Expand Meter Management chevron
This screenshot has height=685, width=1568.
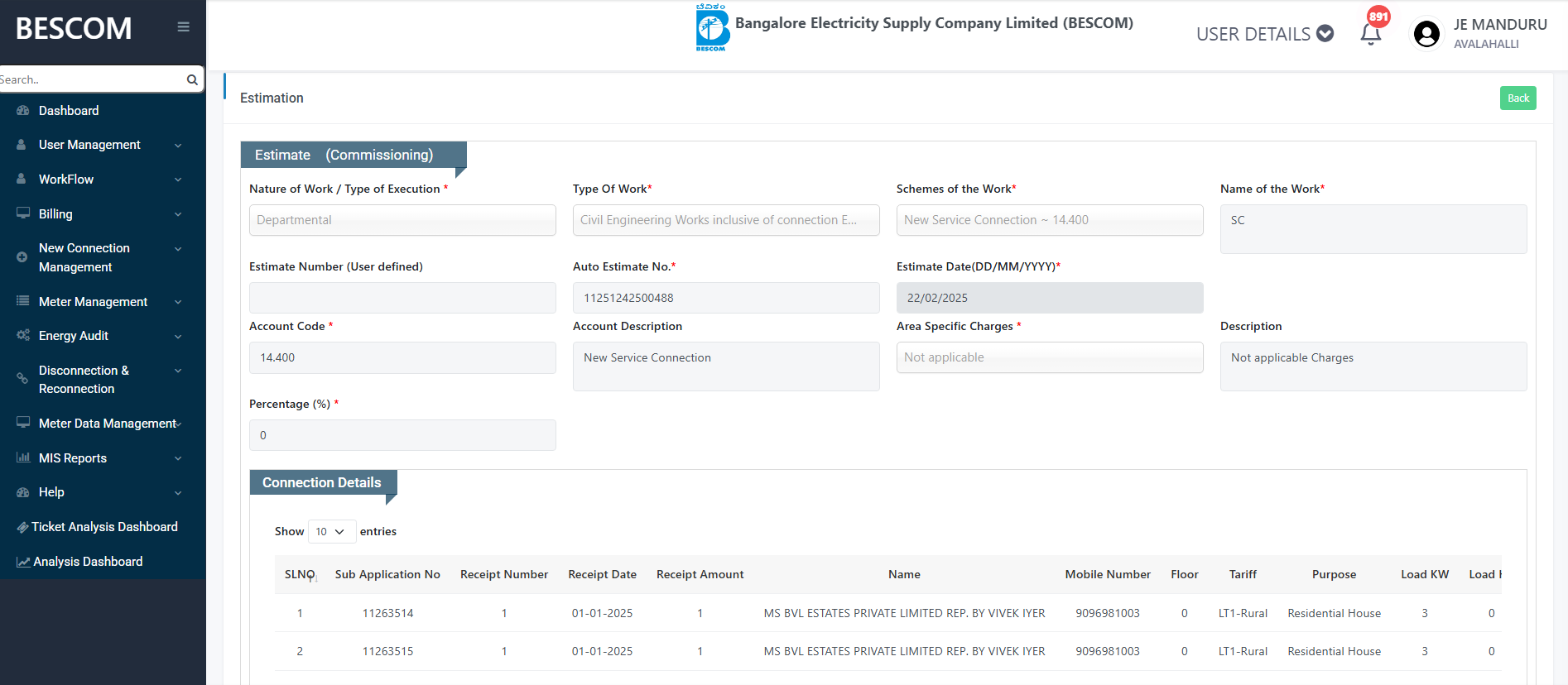pyautogui.click(x=178, y=302)
